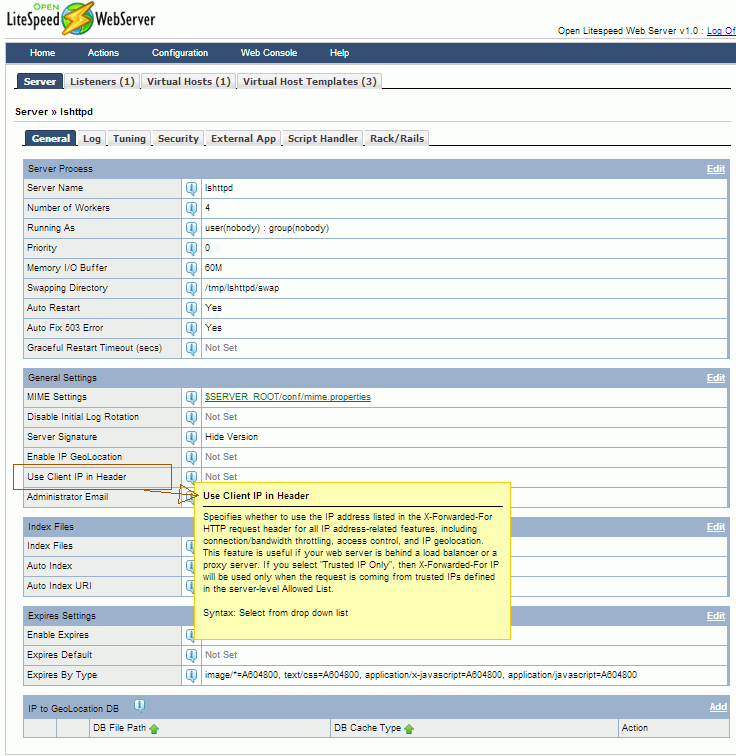This screenshot has height=756, width=736.
Task: Open the Actions menu
Action: [103, 53]
